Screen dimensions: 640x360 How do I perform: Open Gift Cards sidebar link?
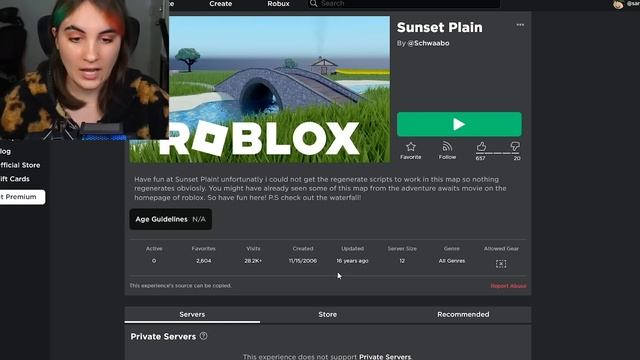(x=15, y=179)
